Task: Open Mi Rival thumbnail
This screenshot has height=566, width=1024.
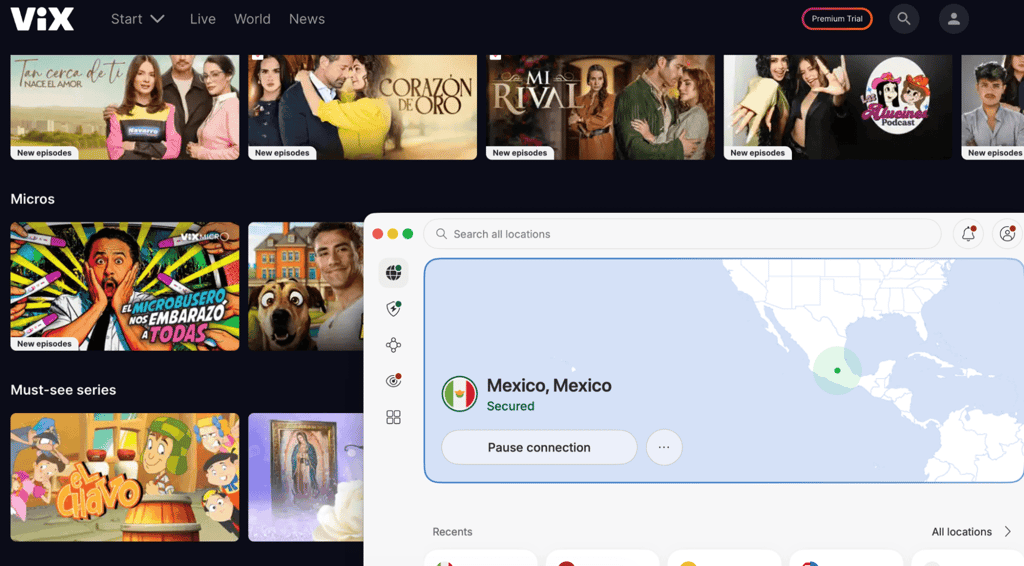Action: coord(600,107)
